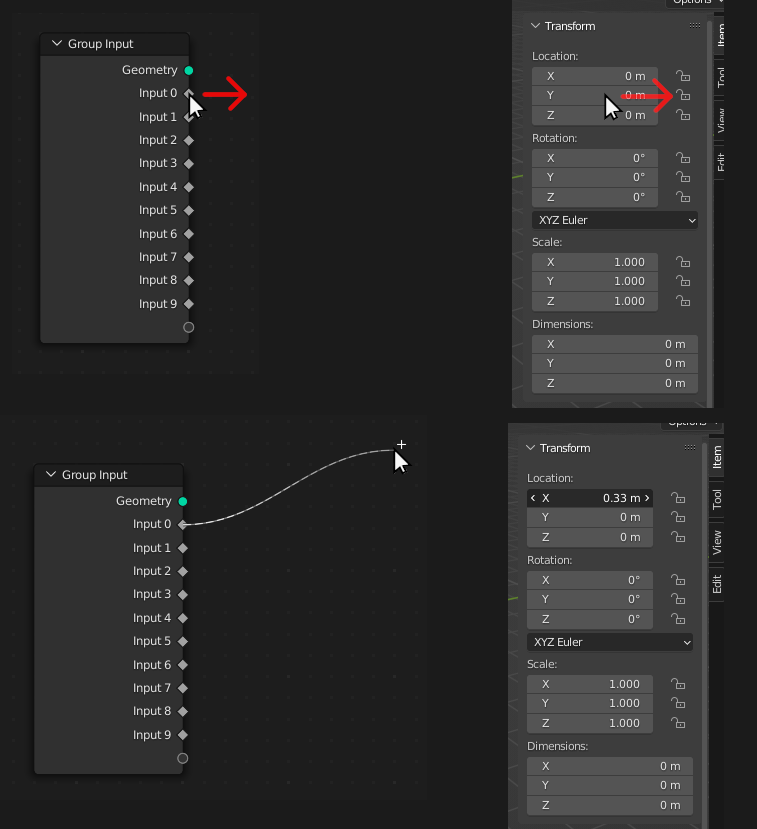Click the Rotation Z field in the upper panel
The width and height of the screenshot is (757, 829).
pos(595,197)
